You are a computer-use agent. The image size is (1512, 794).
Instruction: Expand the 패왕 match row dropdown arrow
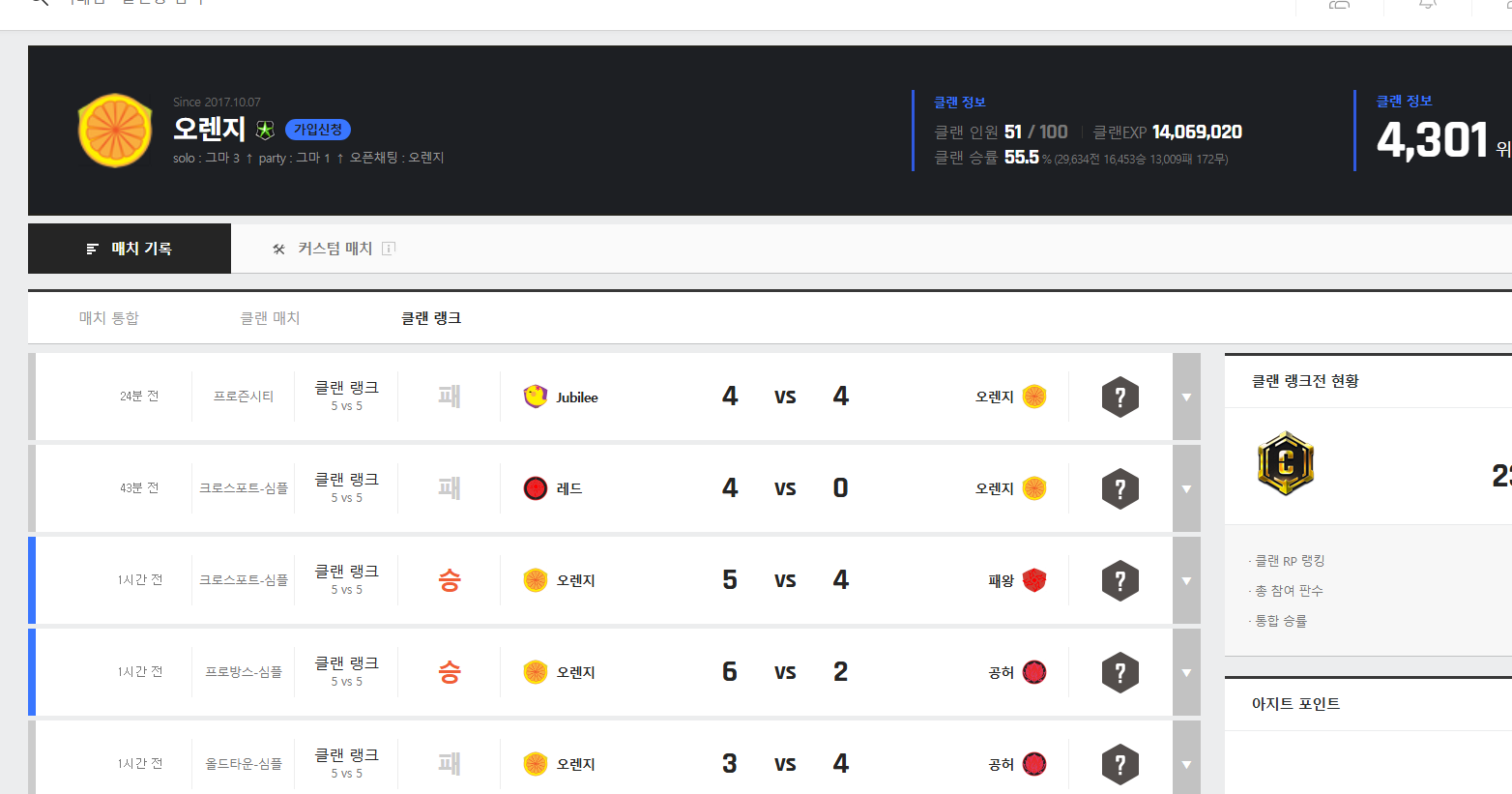[1186, 580]
